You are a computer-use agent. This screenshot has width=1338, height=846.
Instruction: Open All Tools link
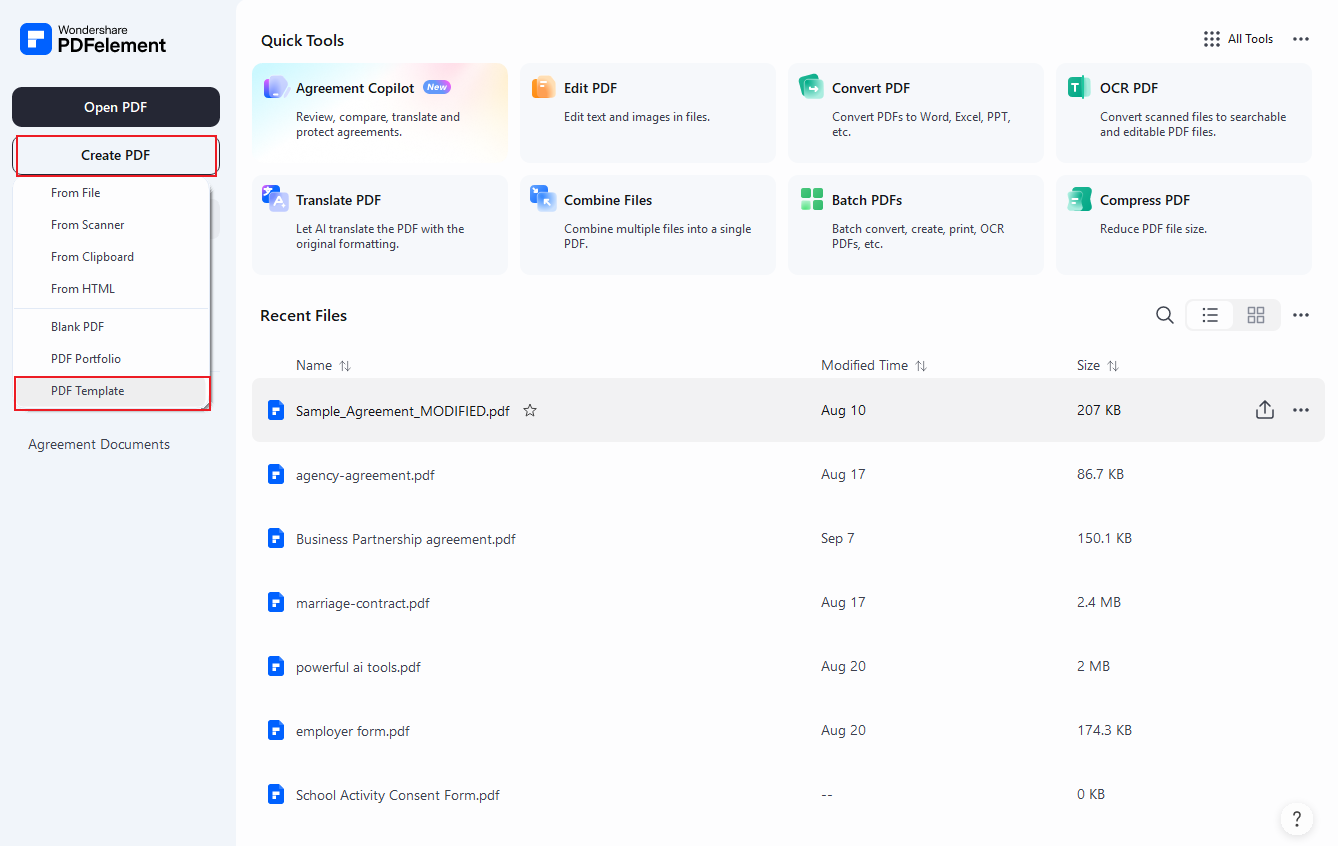pyautogui.click(x=1250, y=39)
